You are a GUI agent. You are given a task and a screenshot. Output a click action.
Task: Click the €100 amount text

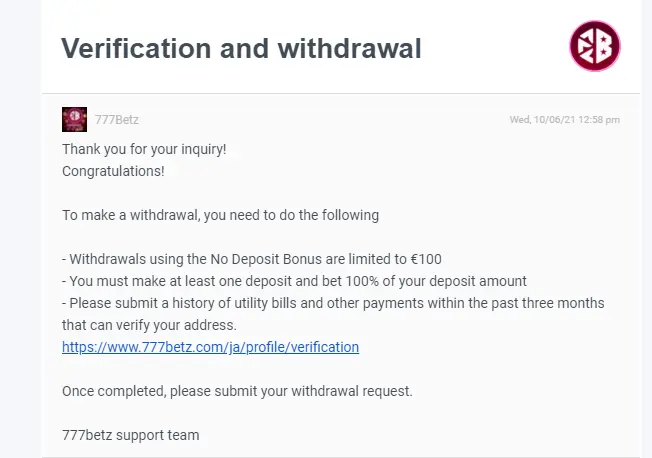click(x=426, y=259)
